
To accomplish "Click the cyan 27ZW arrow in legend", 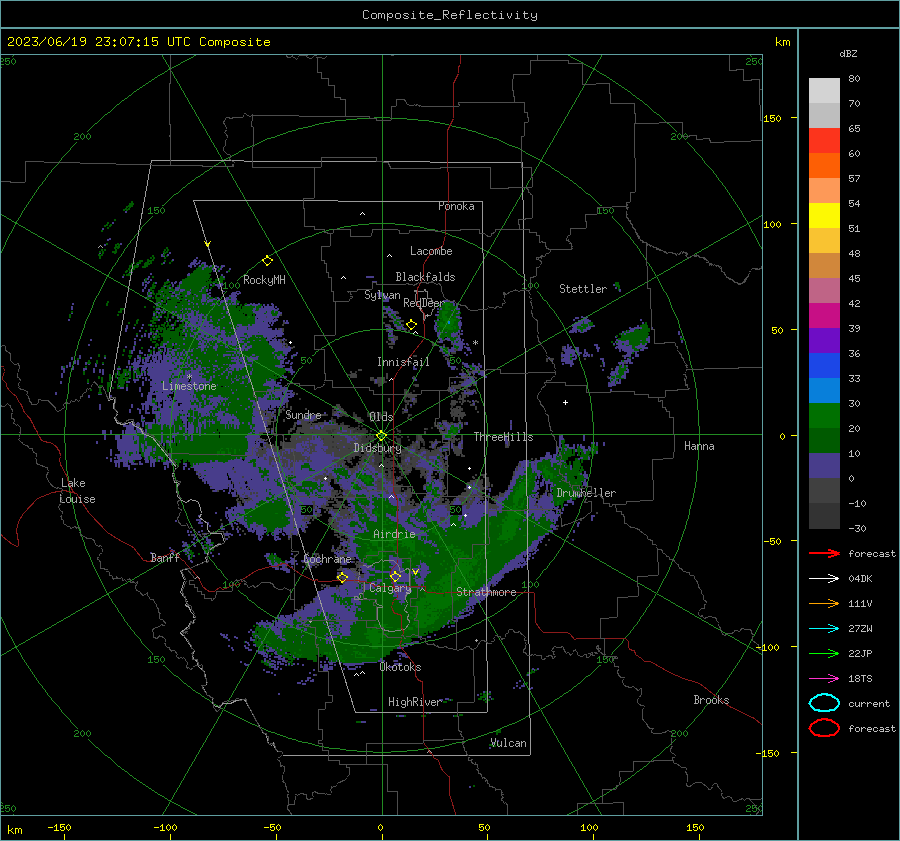I will tap(824, 629).
